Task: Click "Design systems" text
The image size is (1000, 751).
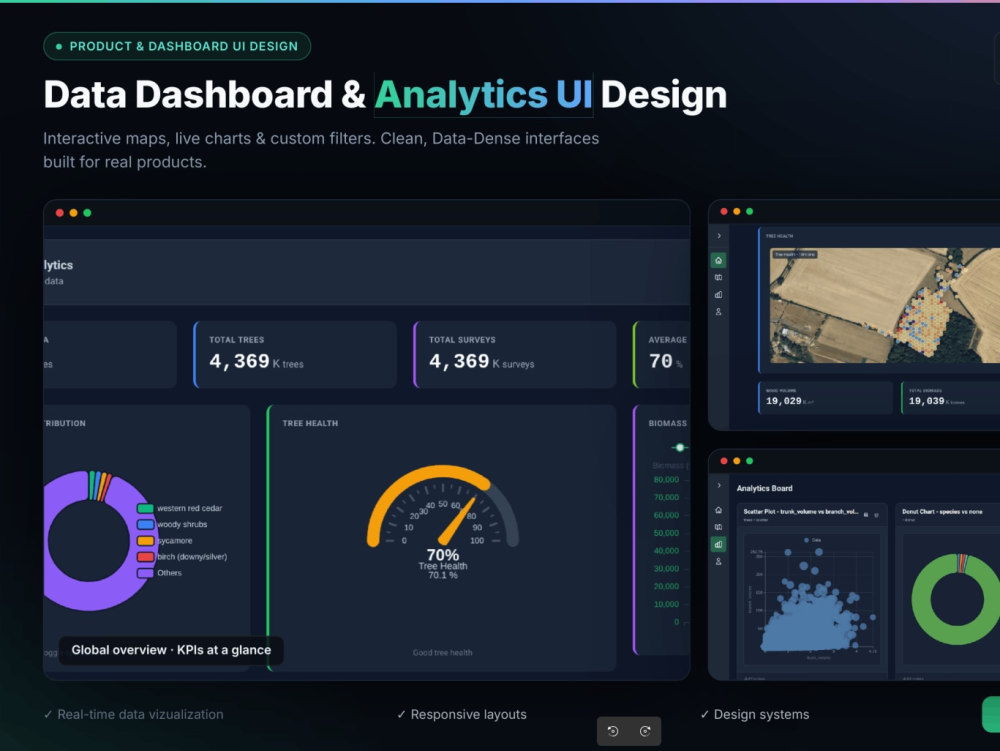Action: (x=761, y=715)
